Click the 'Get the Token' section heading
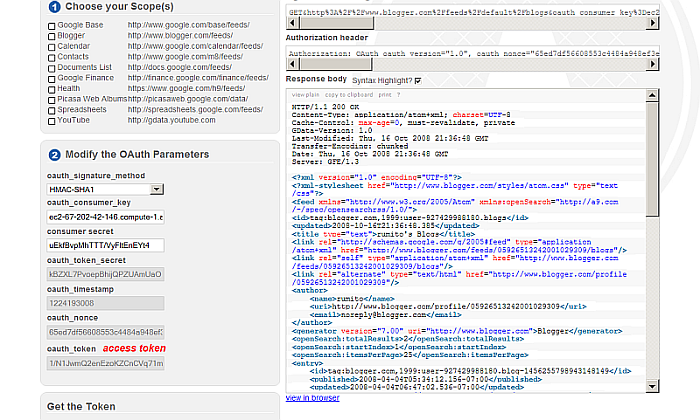Image resolution: width=700 pixels, height=420 pixels. pyautogui.click(x=81, y=407)
